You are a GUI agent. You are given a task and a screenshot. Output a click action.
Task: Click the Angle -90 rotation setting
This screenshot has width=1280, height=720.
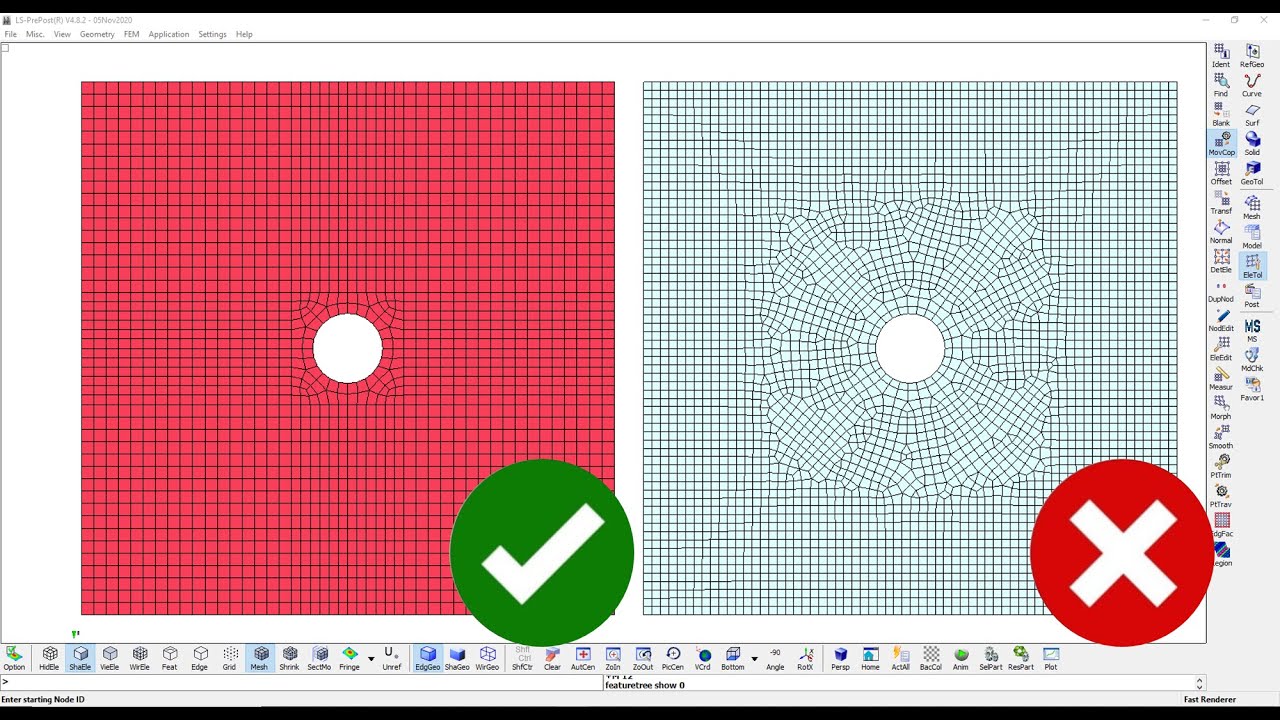tap(775, 658)
